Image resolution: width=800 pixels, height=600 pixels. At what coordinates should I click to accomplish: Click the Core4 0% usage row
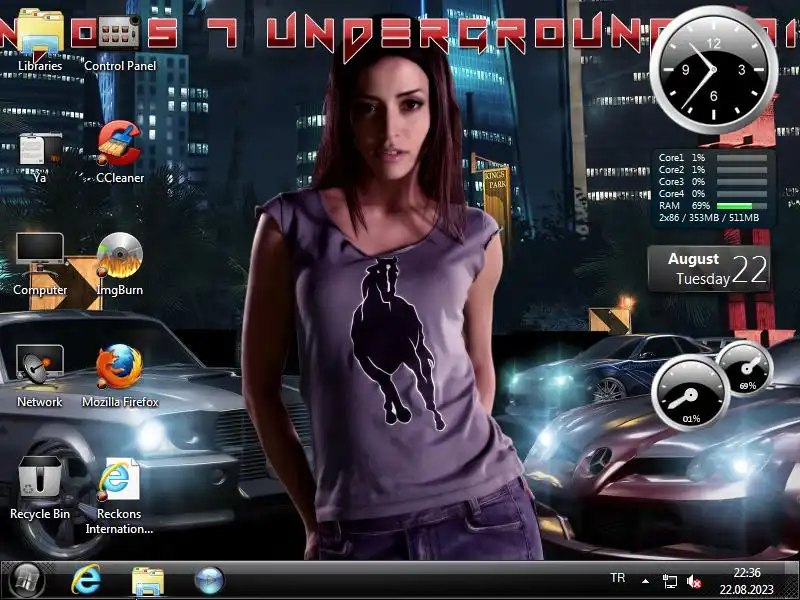click(713, 193)
